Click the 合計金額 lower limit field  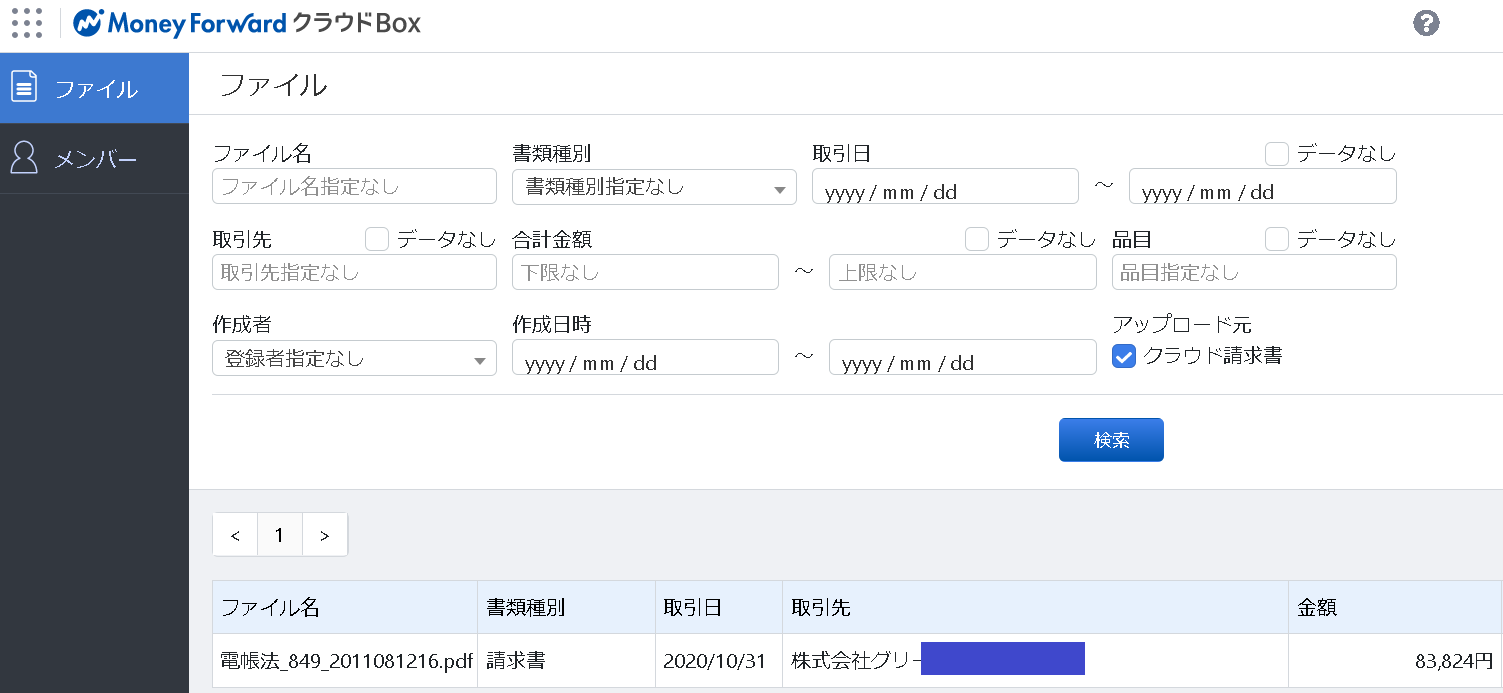pyautogui.click(x=644, y=273)
